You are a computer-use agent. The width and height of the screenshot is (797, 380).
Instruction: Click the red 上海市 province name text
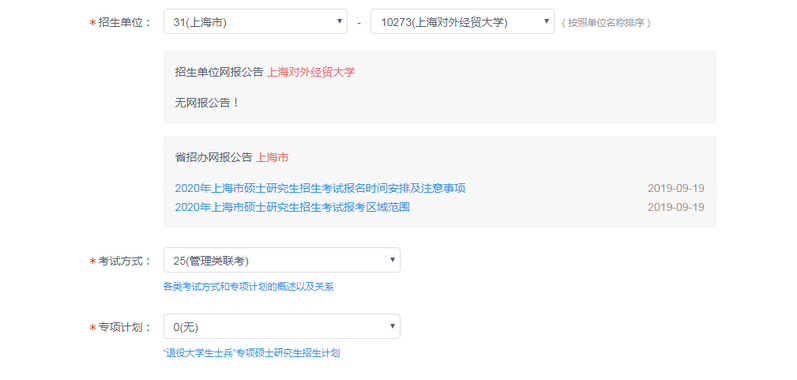272,157
